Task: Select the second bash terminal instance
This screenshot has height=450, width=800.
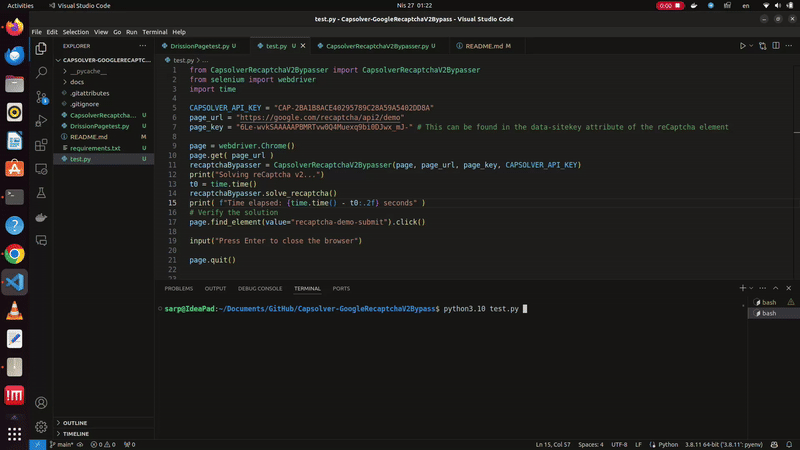Action: tap(773, 313)
